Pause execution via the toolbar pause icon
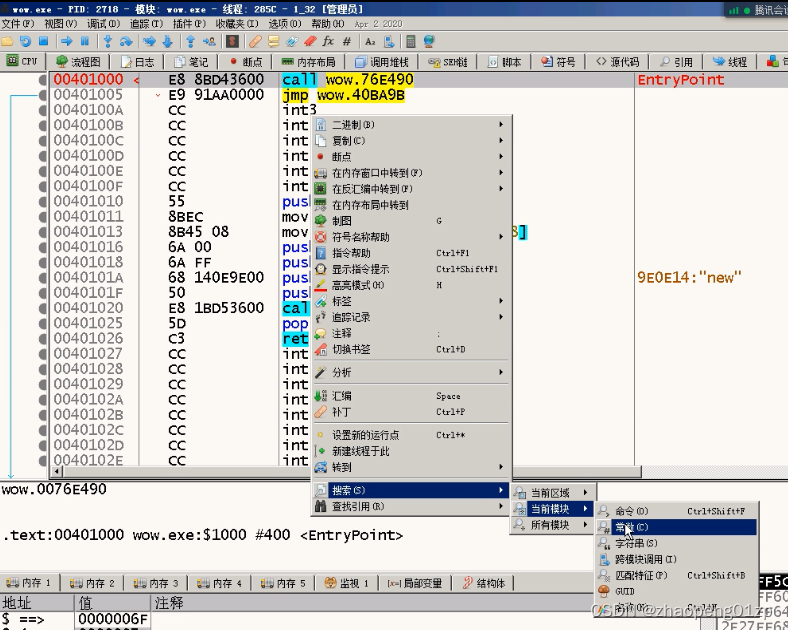The image size is (788, 630). 85,41
